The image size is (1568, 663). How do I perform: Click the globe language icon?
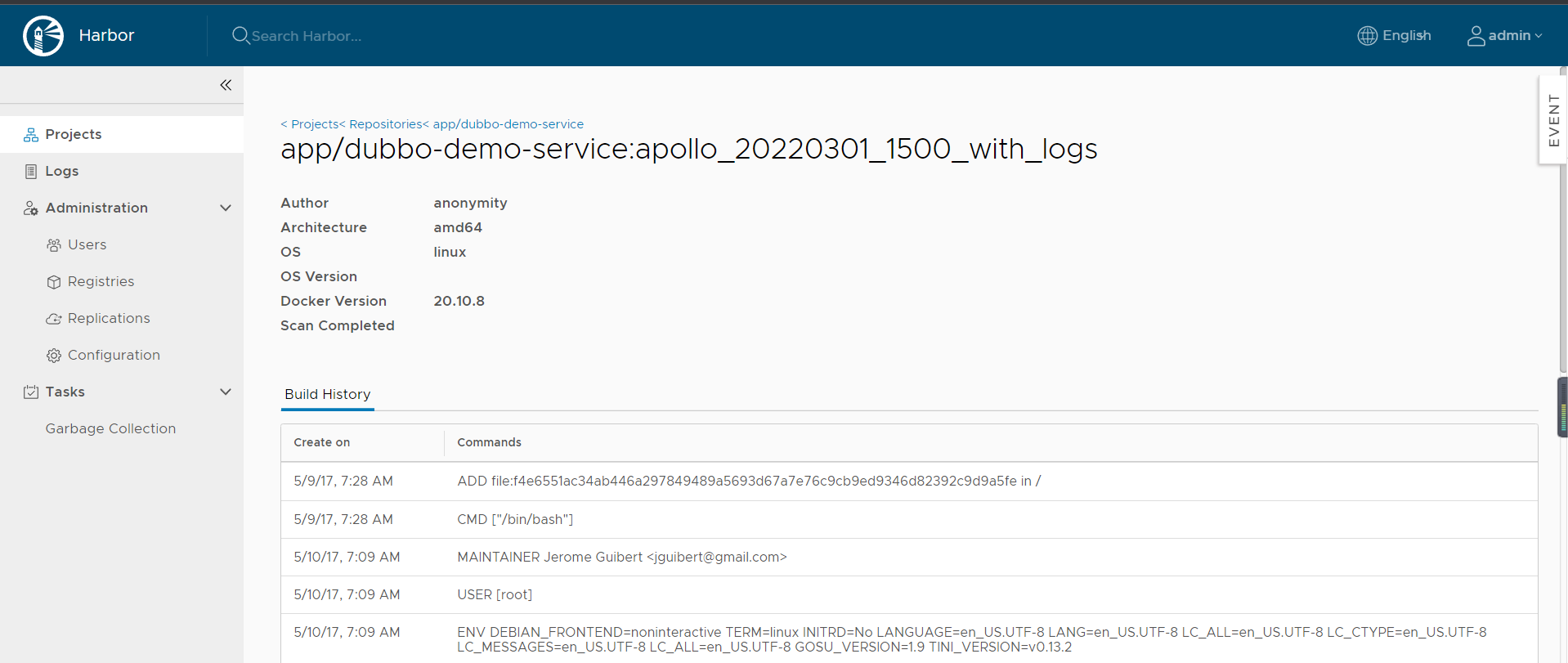[x=1367, y=35]
